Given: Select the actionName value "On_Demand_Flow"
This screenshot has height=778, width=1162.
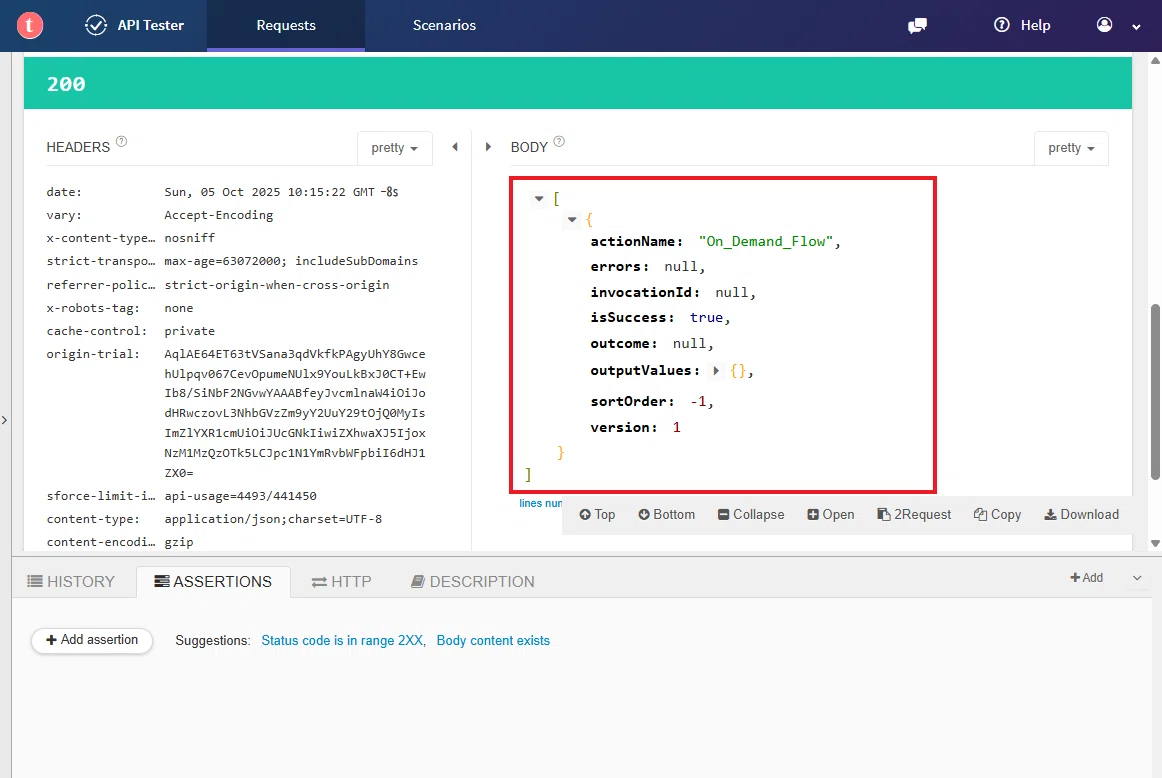Looking at the screenshot, I should 766,242.
